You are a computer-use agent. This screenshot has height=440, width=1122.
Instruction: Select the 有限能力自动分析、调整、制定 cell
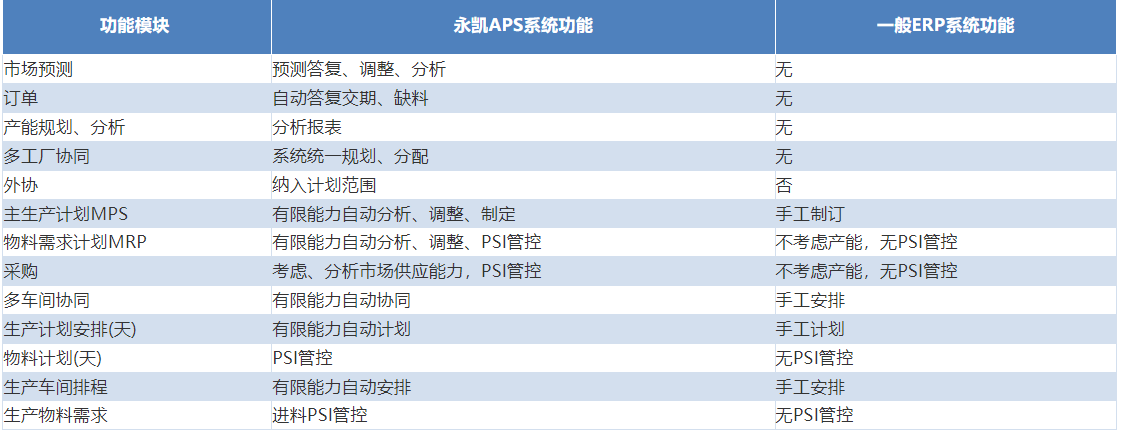(523, 214)
